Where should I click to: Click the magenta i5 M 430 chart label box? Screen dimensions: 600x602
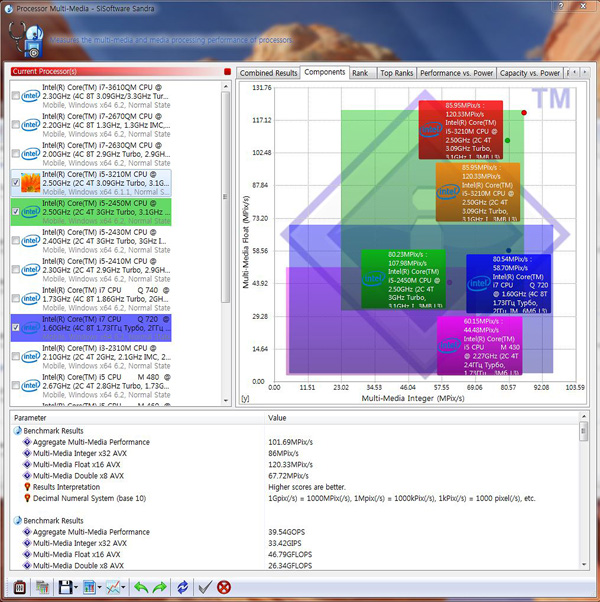[x=479, y=346]
